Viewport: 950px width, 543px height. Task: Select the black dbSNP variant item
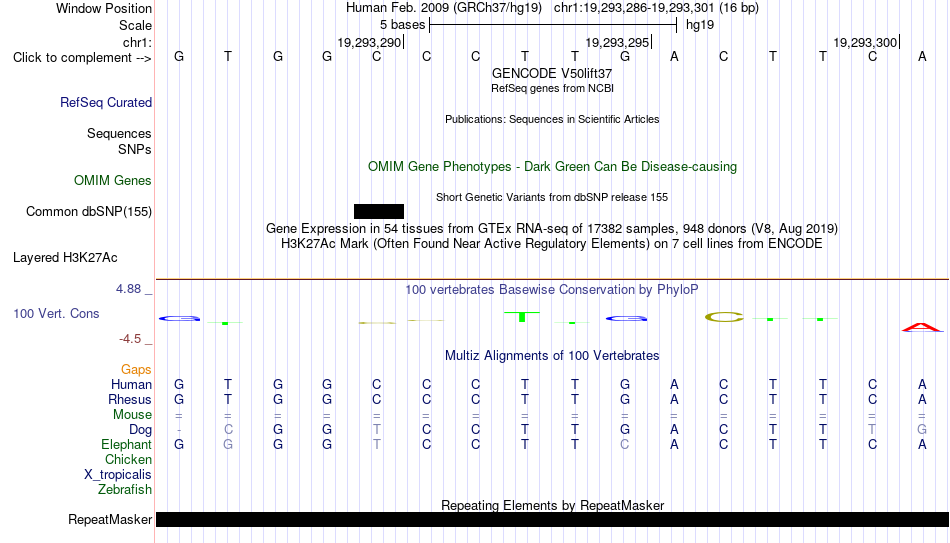point(379,212)
